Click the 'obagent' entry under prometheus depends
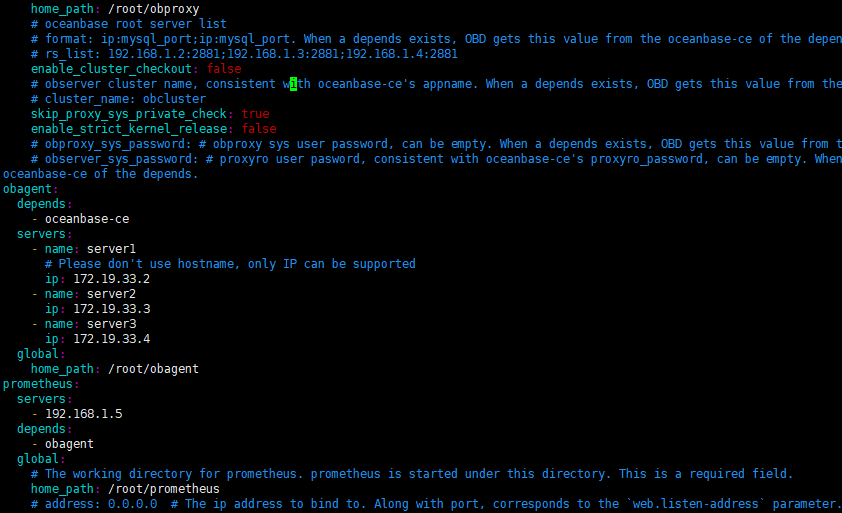The width and height of the screenshot is (842, 513). (x=69, y=444)
